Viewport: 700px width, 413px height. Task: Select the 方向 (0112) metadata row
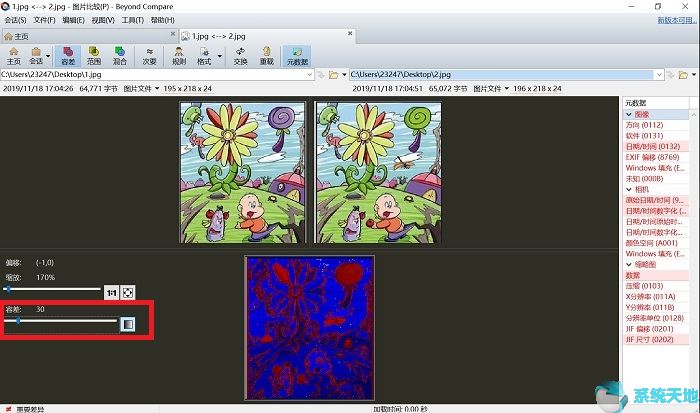[655, 125]
